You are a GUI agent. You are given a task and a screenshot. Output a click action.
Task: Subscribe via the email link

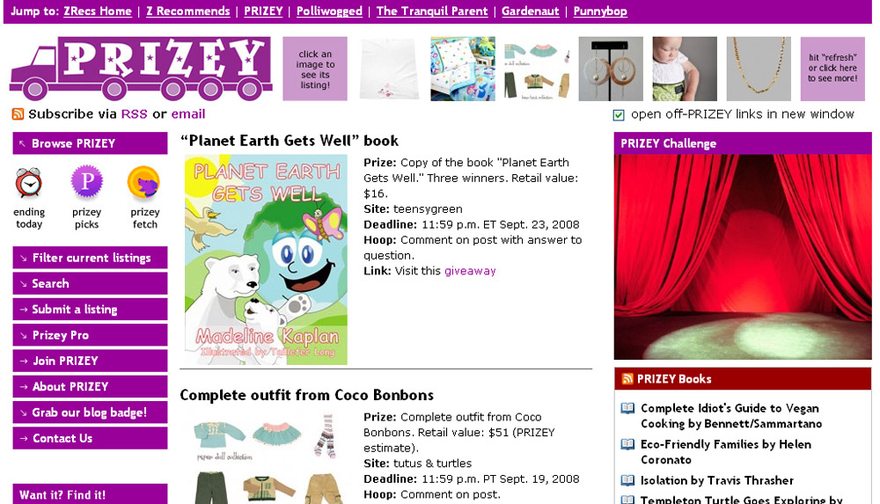click(188, 114)
